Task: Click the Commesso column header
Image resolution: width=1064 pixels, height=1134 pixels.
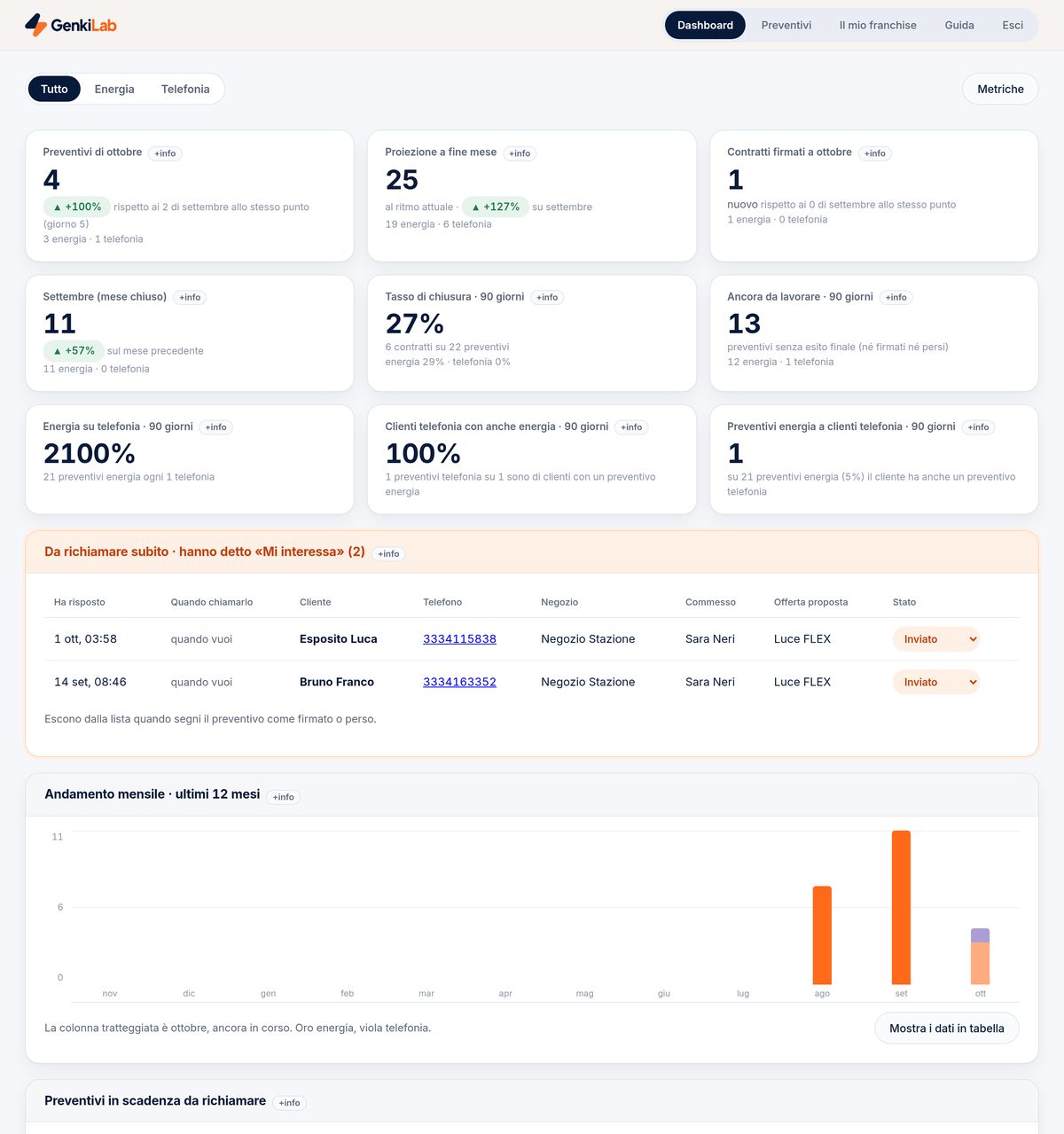Action: (x=710, y=602)
